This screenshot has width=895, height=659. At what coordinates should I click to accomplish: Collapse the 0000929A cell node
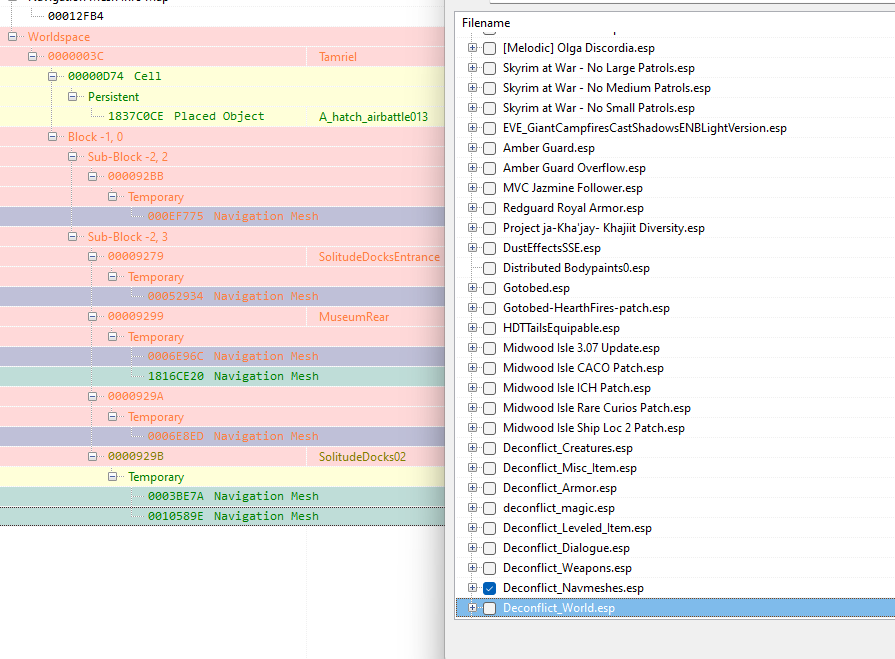tap(92, 396)
